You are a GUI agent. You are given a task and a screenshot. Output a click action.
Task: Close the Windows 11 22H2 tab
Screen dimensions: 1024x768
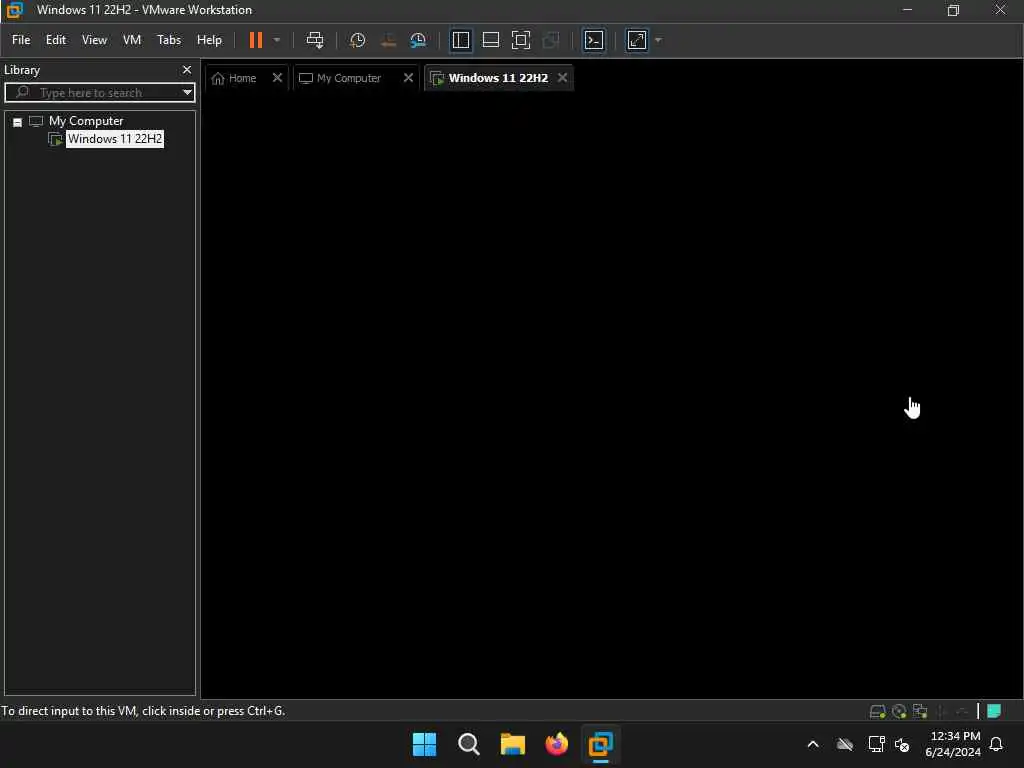[562, 78]
